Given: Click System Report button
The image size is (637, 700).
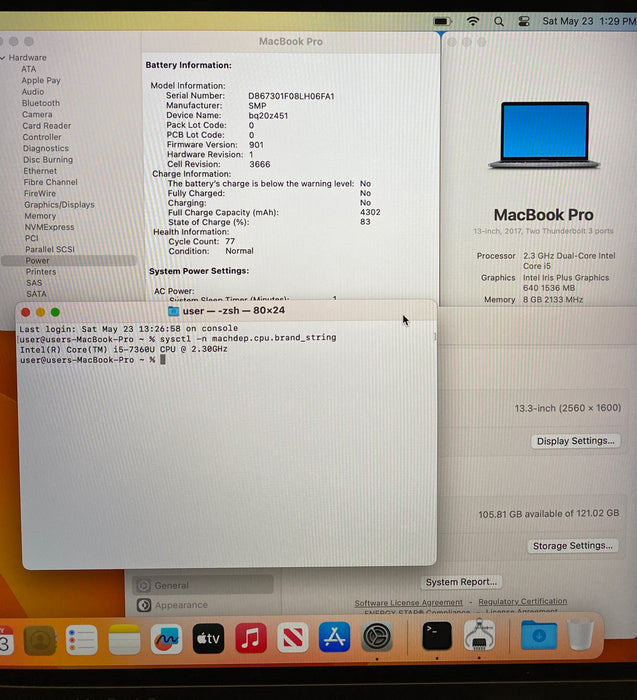Looking at the screenshot, I should click(x=461, y=582).
